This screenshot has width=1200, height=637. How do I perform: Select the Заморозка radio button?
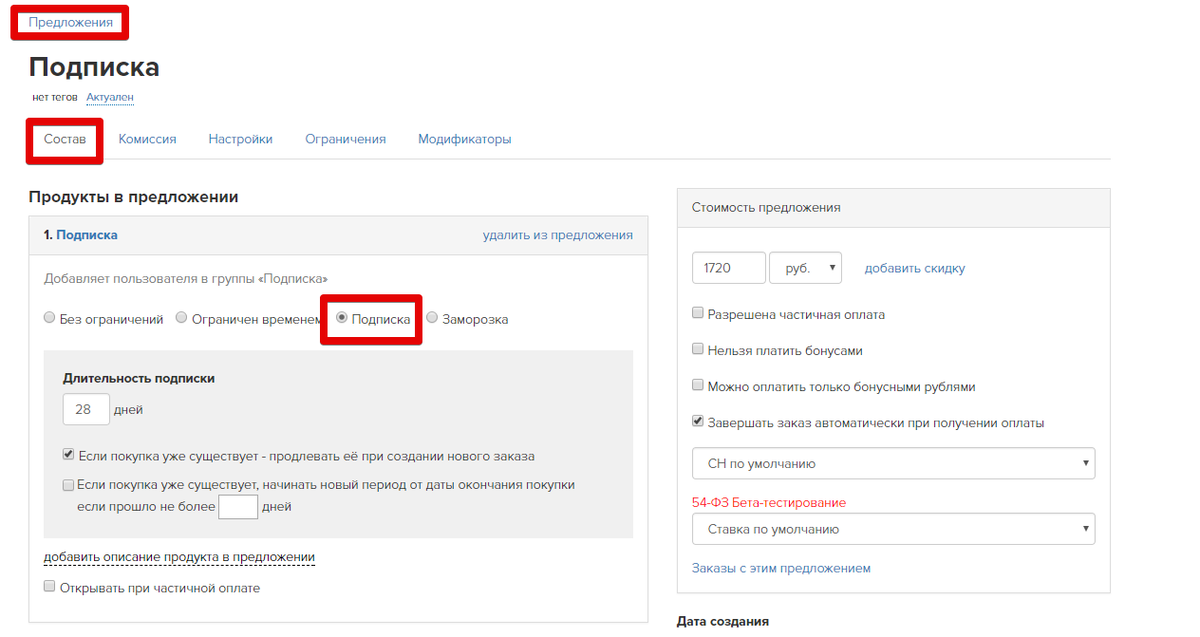[x=432, y=319]
